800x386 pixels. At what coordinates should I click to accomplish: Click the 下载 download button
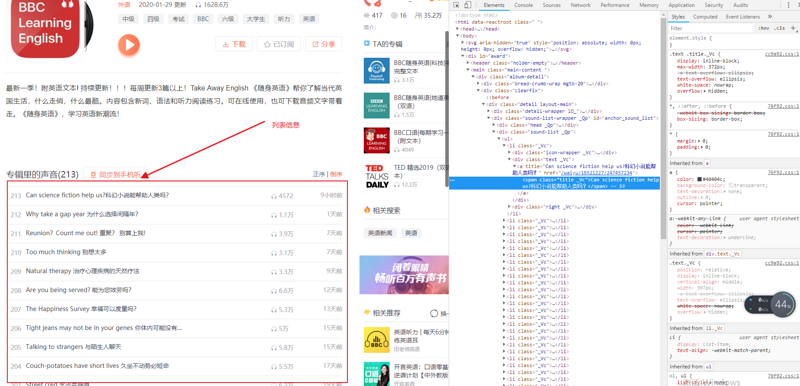pos(234,44)
